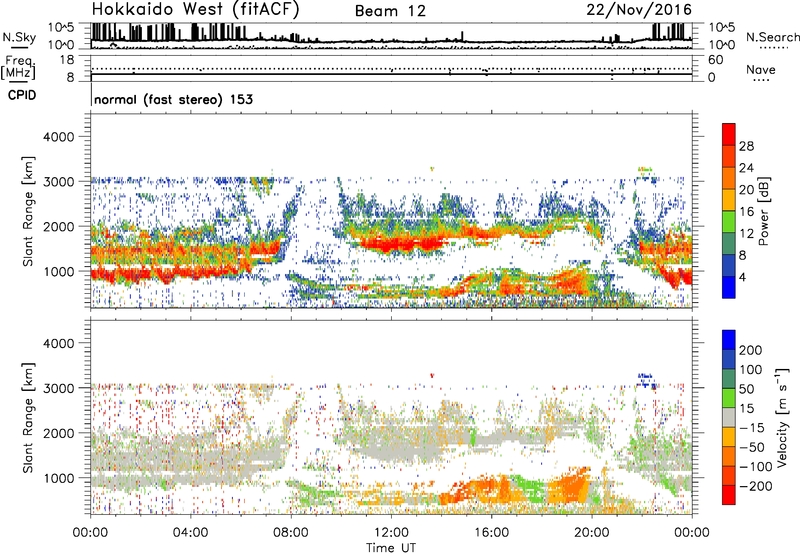This screenshot has height=554, width=800.
Task: Click the '12:00' time axis tick
Action: [x=391, y=533]
